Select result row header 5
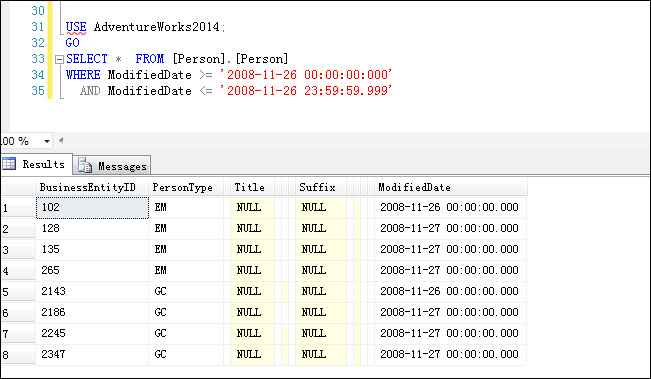The image size is (651, 379). (x=18, y=292)
